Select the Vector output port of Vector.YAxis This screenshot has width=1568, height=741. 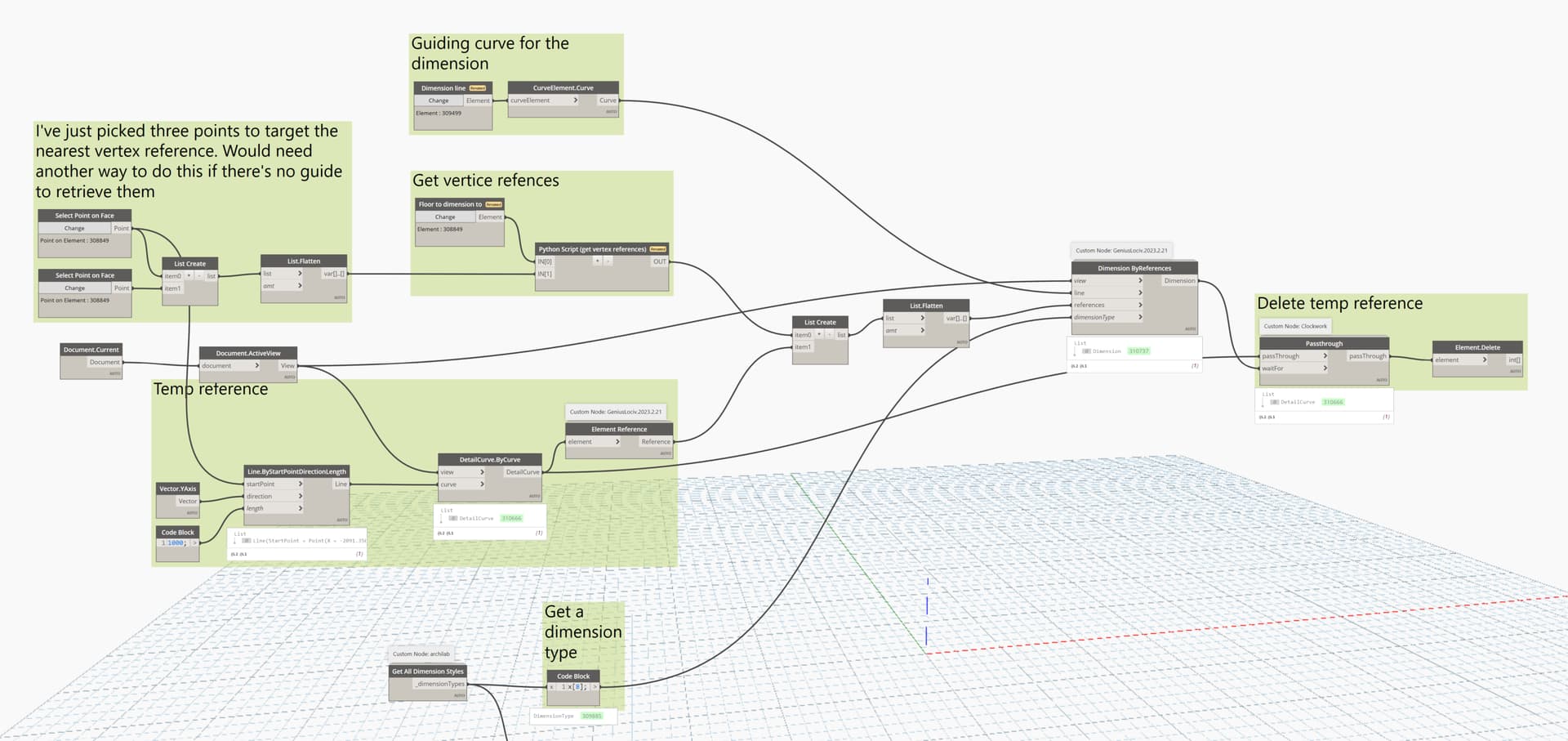(x=188, y=502)
